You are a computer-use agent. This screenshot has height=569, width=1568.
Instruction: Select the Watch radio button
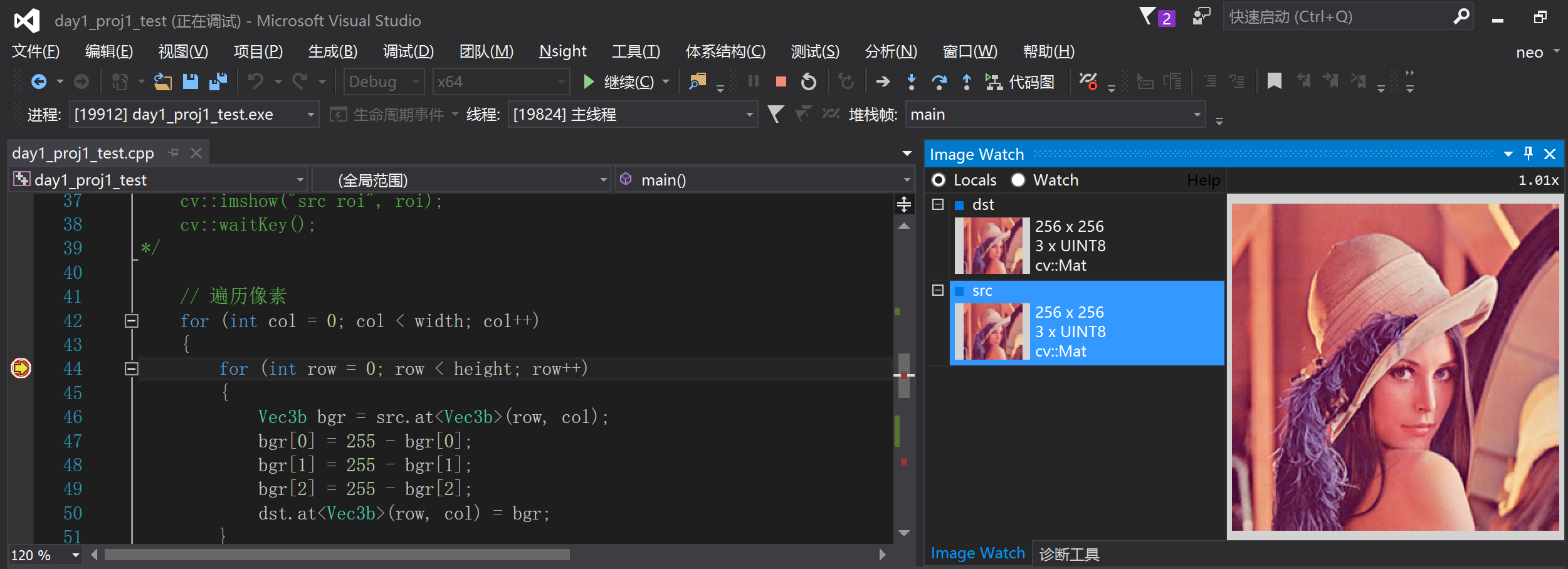coord(1018,180)
